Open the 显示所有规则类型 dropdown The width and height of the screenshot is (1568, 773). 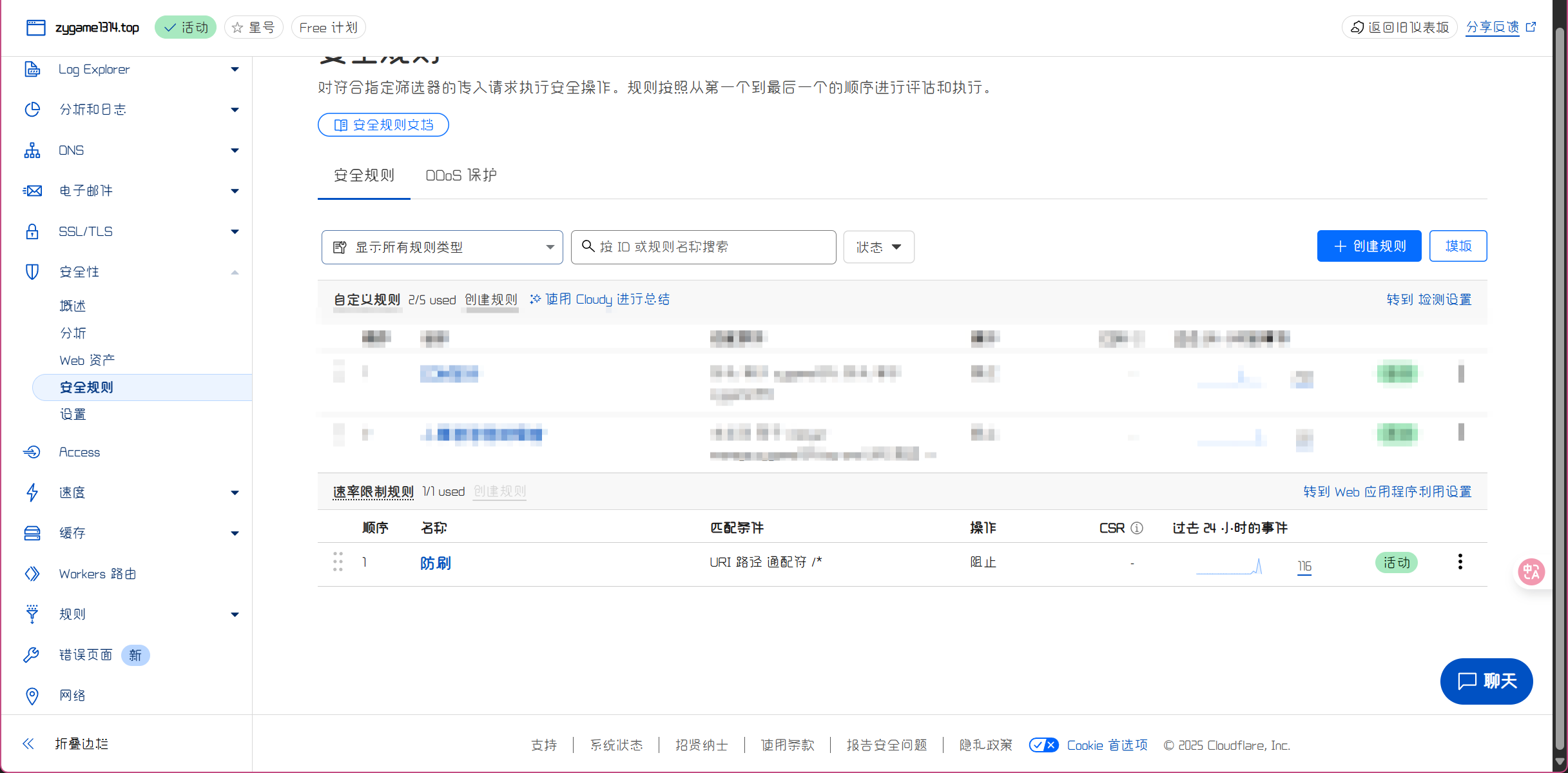pos(442,247)
